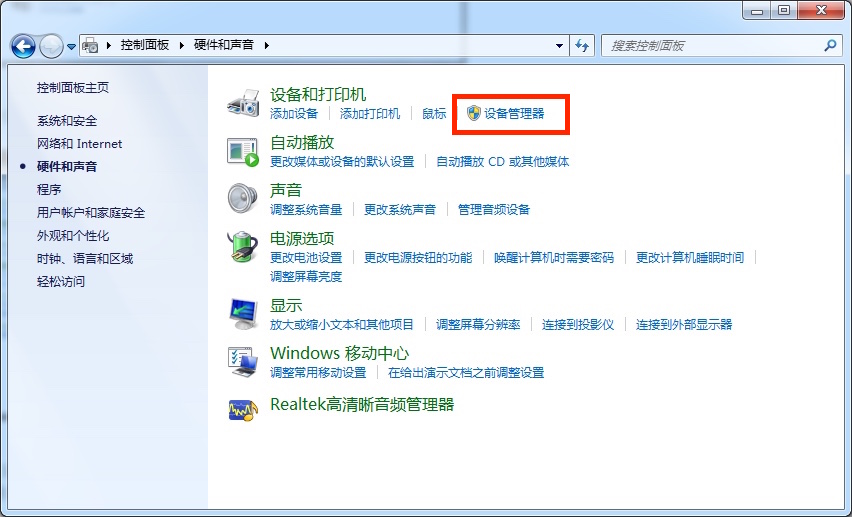The height and width of the screenshot is (517, 852).
Task: Click 更改电池设置 link
Action: click(x=306, y=257)
